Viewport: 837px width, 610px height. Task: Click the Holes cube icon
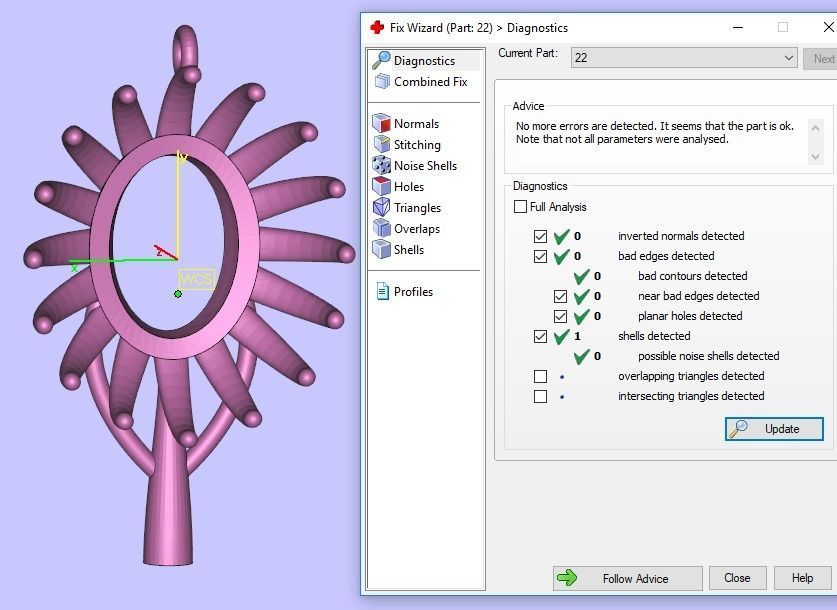click(381, 186)
